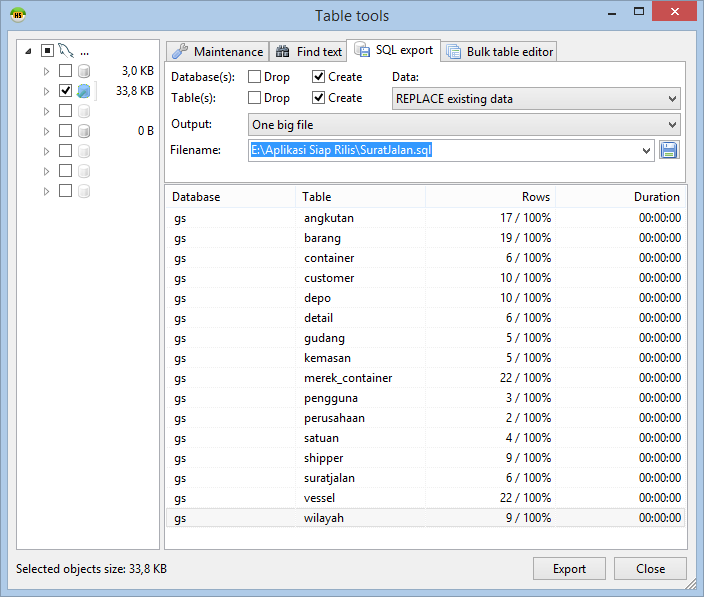Image resolution: width=704 pixels, height=597 pixels.
Task: Select the container table row
Action: click(x=426, y=258)
